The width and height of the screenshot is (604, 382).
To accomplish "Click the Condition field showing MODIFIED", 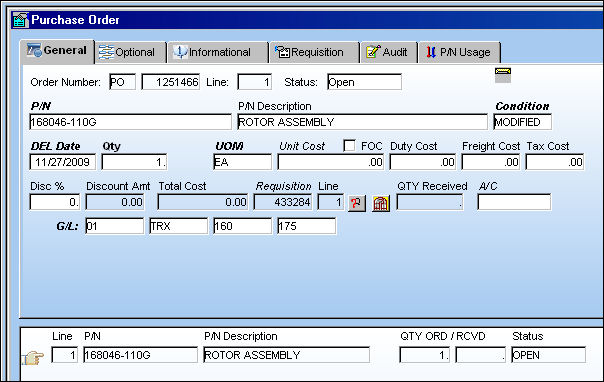I will 522,122.
